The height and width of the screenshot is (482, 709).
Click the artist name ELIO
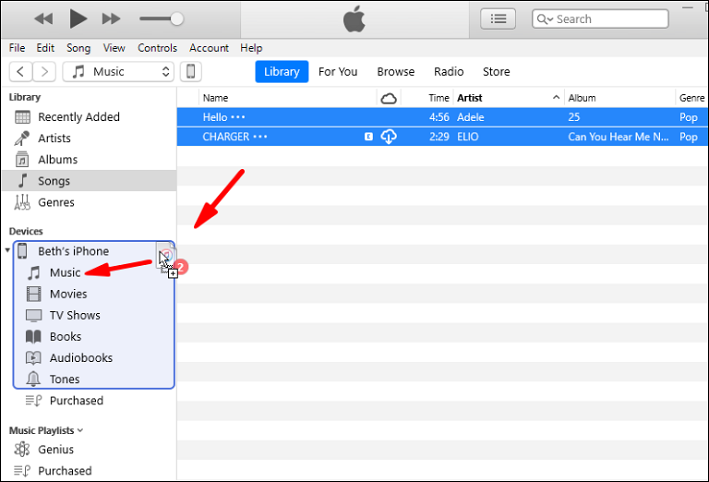[x=468, y=137]
